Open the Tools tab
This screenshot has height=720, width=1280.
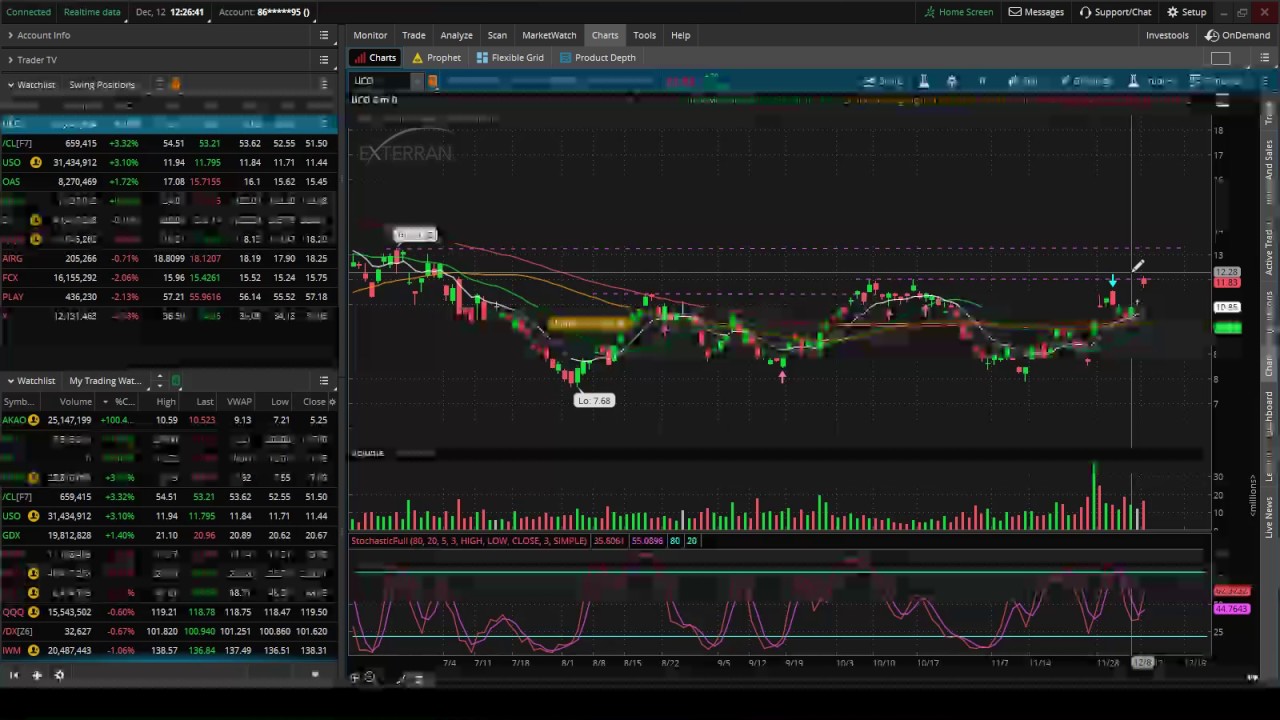pyautogui.click(x=644, y=35)
